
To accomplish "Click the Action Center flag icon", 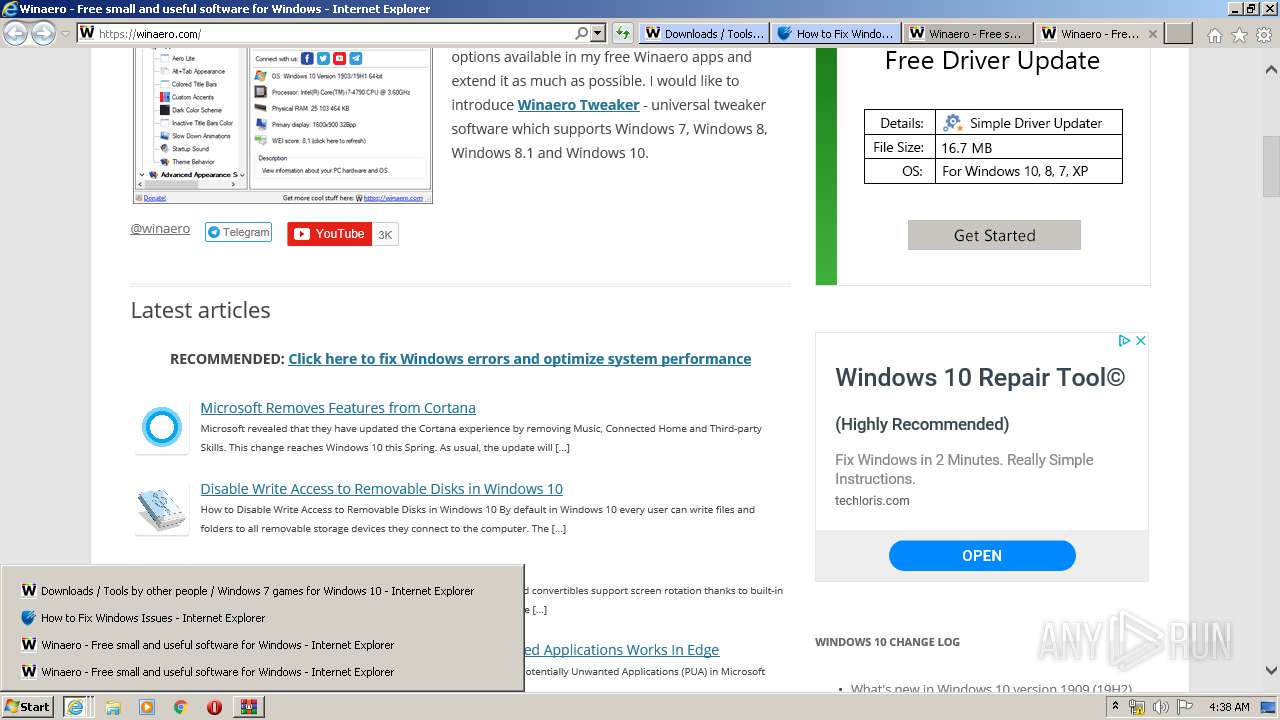I will [x=1185, y=707].
